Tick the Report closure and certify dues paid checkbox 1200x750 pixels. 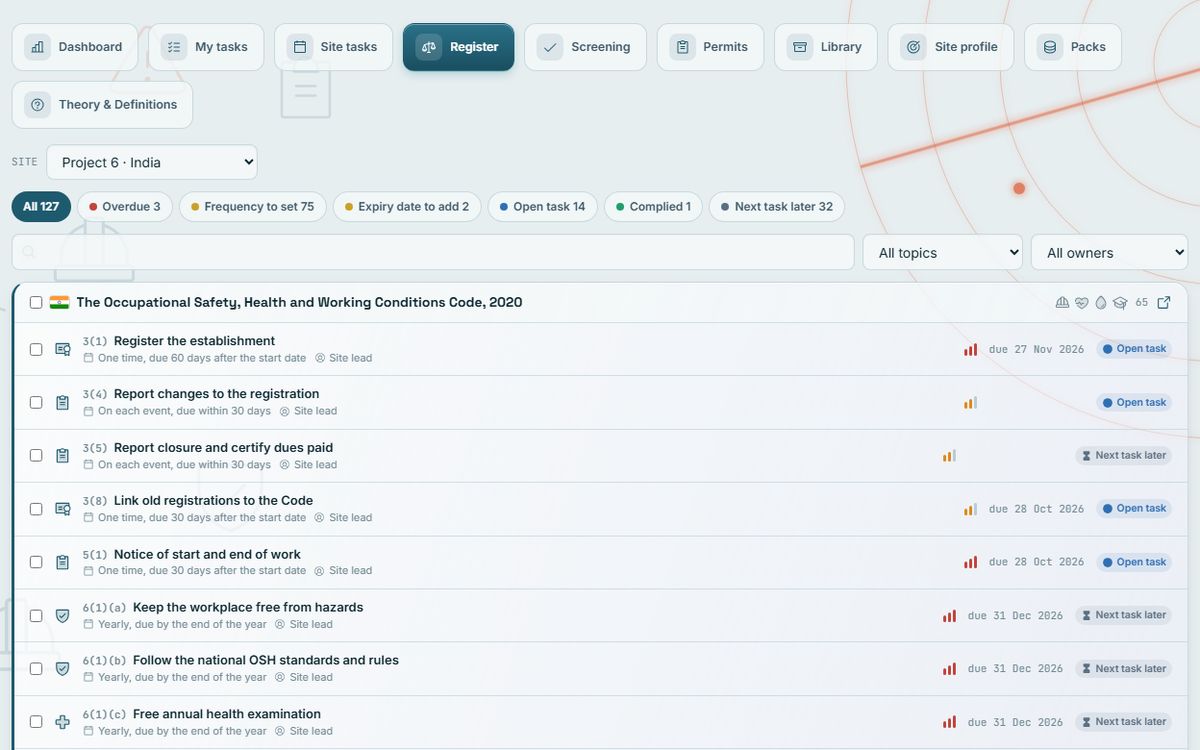[x=36, y=455]
